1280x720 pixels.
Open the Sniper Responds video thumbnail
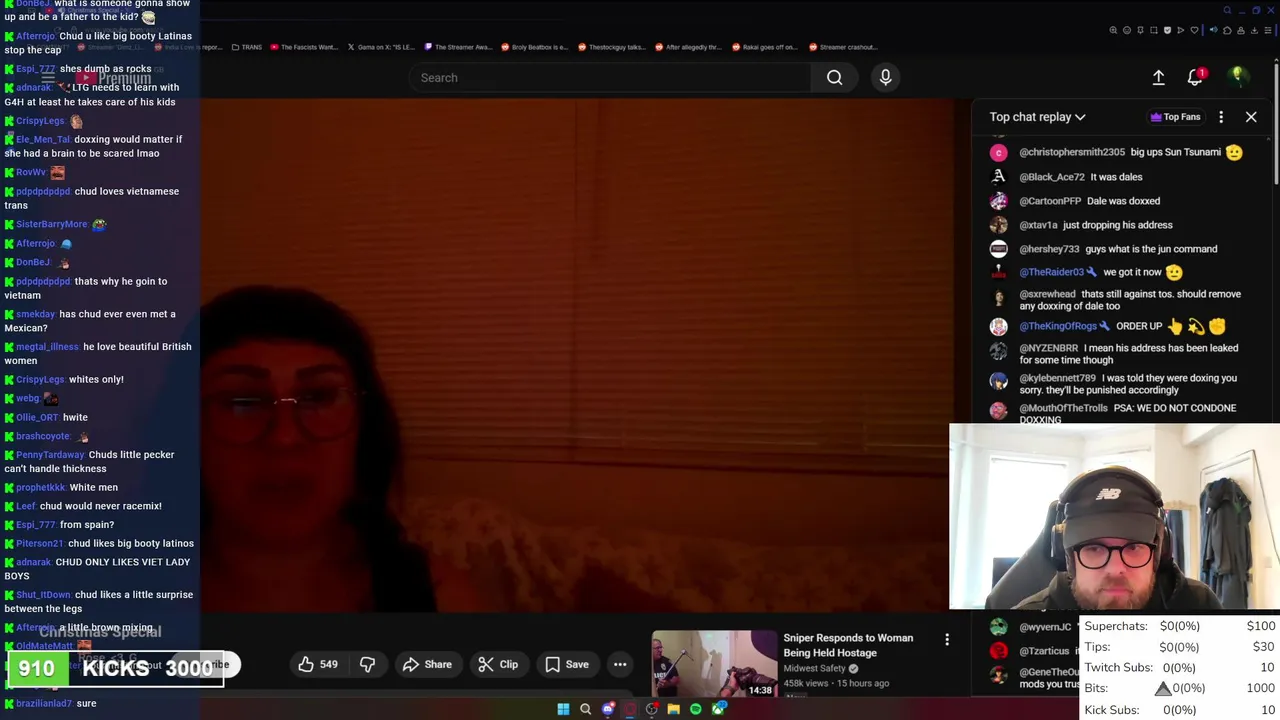click(714, 663)
